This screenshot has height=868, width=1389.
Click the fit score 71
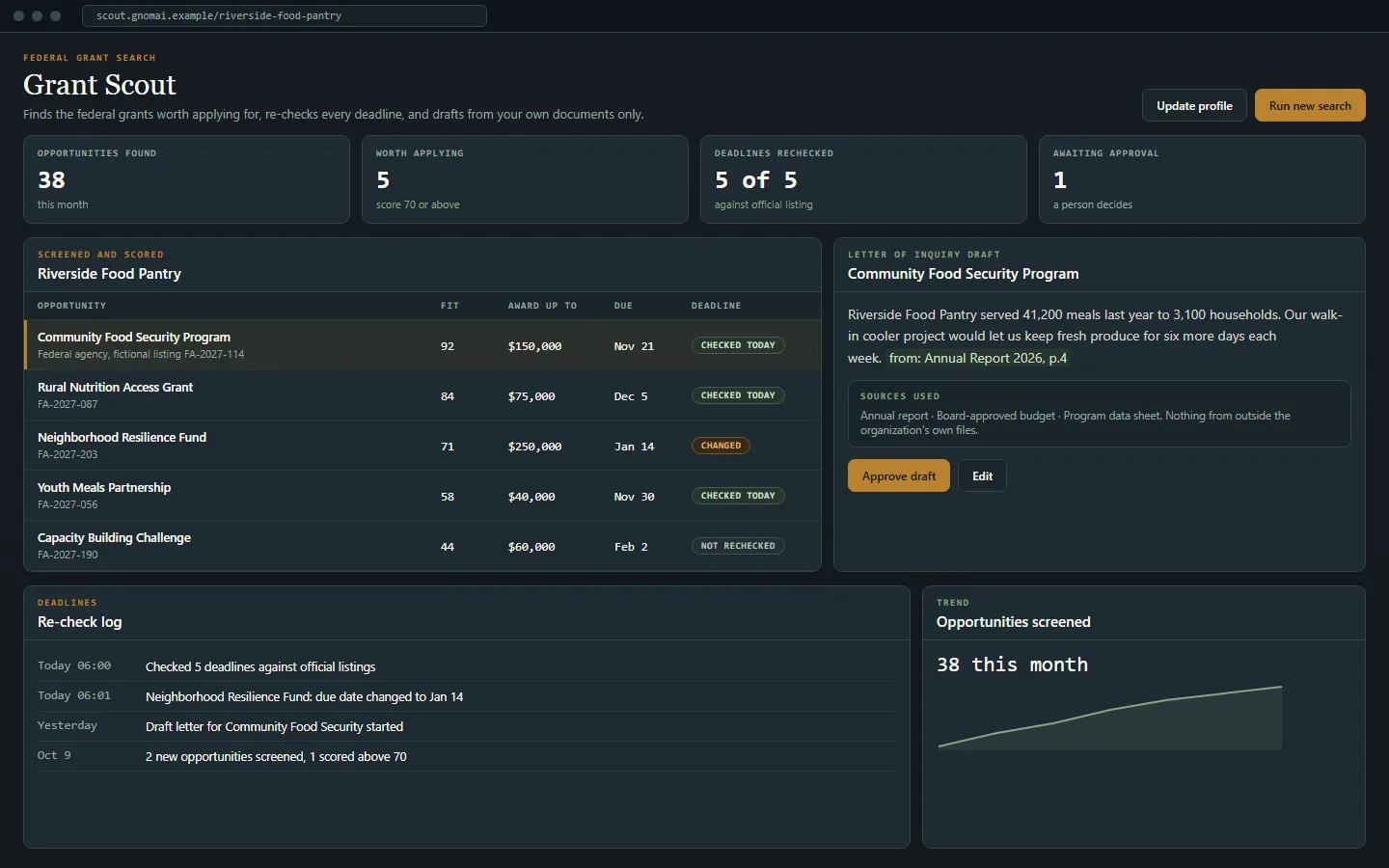[448, 447]
